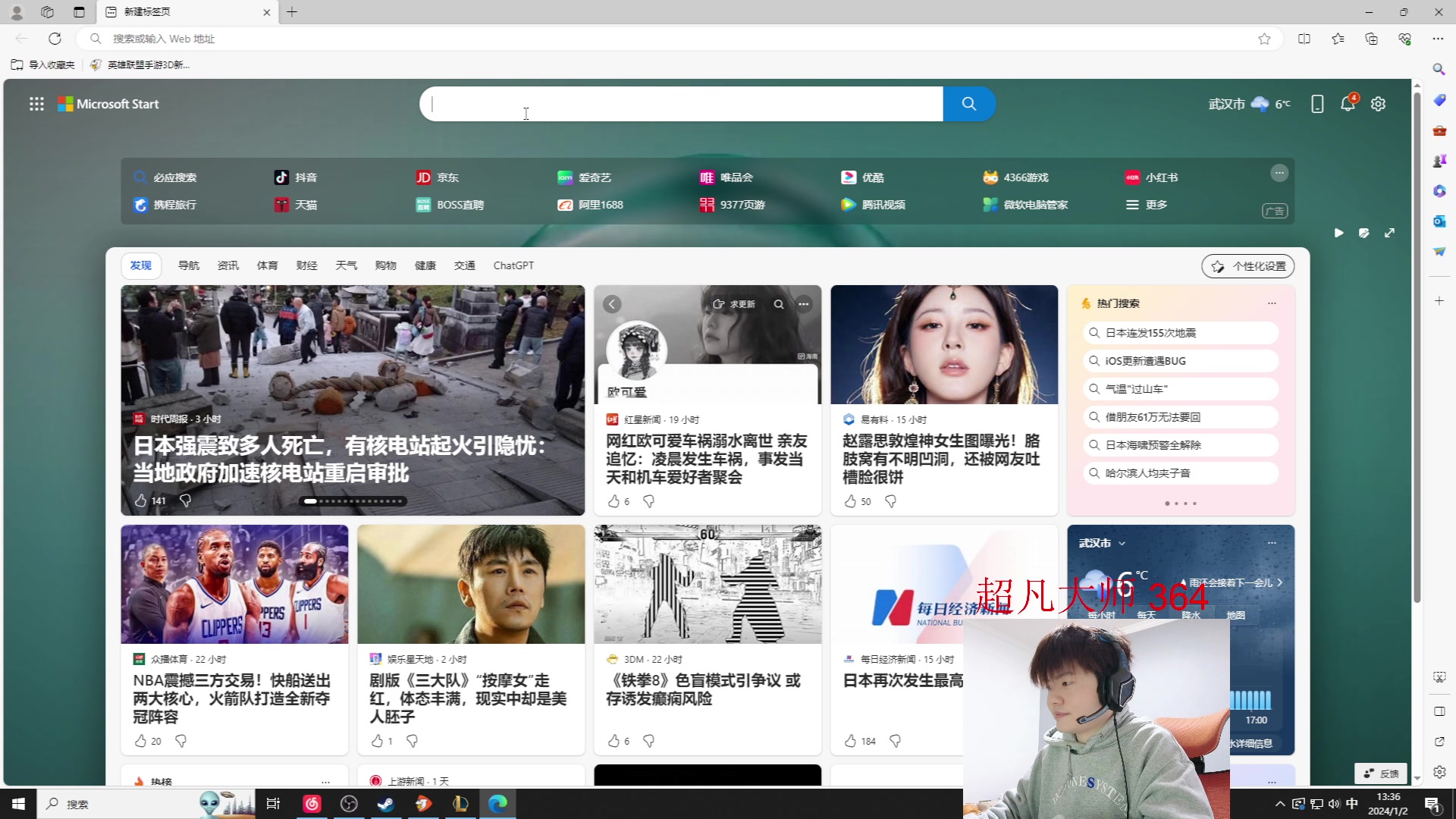Click the page vertical scrollbar
The height and width of the screenshot is (819, 1456).
click(1417, 347)
